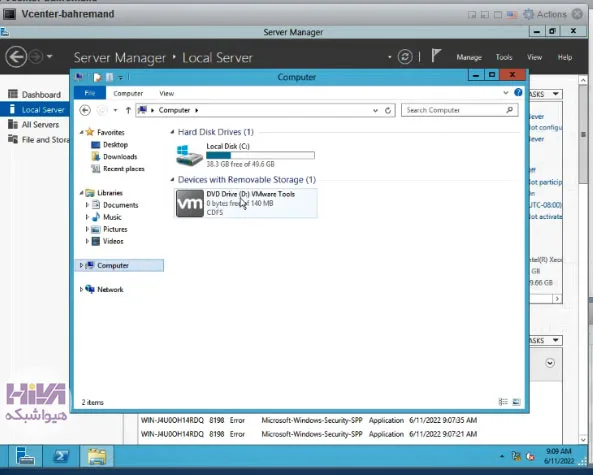Viewport: 593px width, 475px height.
Task: Open recent locations dropdown next to forward arrow
Action: [x=115, y=110]
